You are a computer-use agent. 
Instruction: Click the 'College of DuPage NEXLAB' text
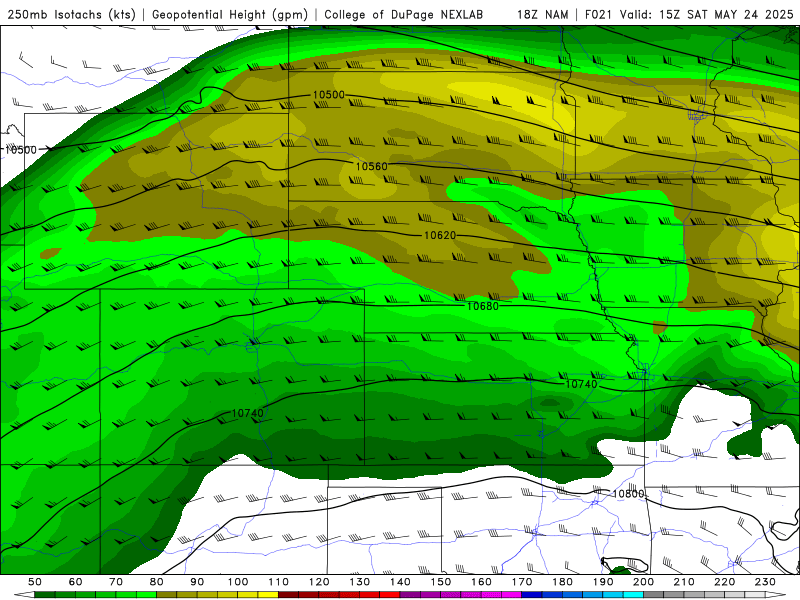coord(404,14)
